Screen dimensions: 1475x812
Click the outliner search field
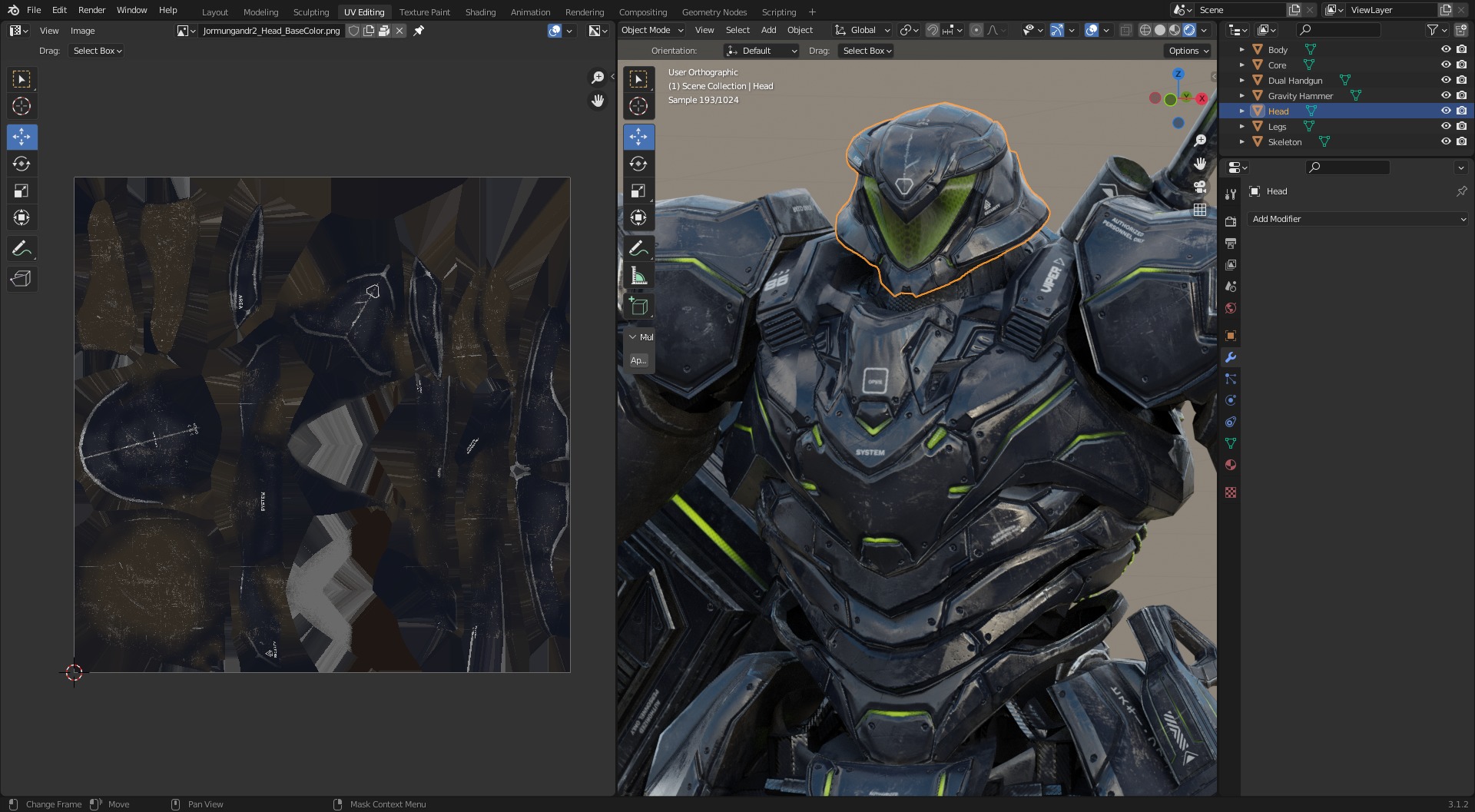click(x=1338, y=30)
